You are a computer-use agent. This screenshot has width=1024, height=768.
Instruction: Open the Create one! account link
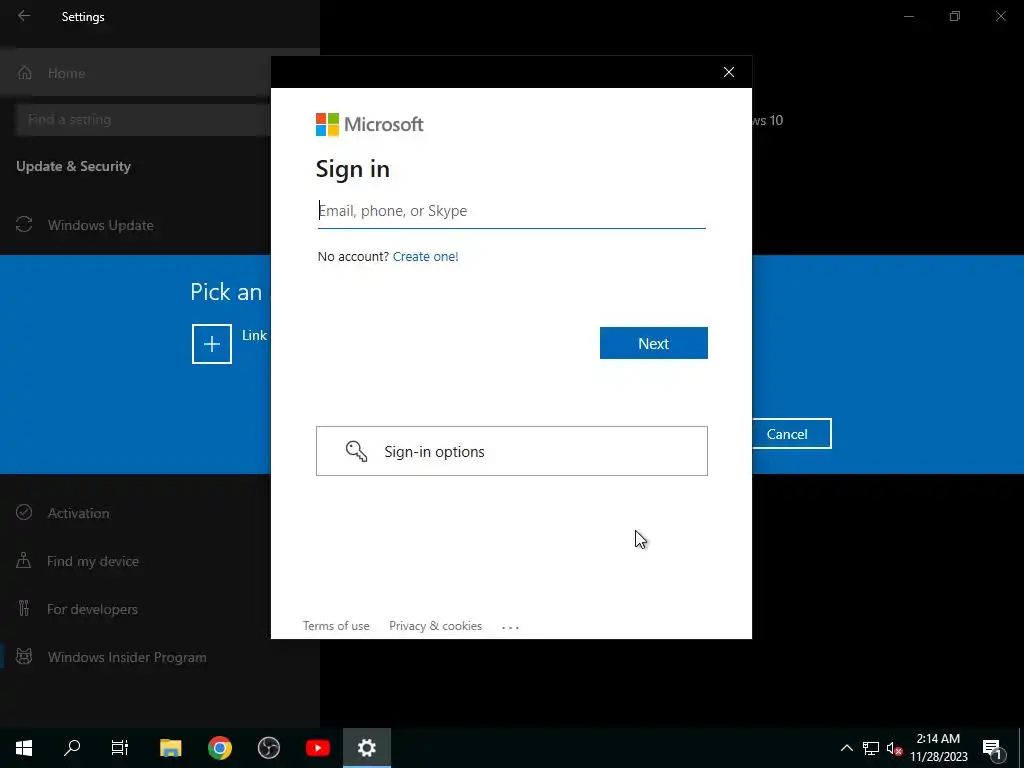click(x=425, y=257)
